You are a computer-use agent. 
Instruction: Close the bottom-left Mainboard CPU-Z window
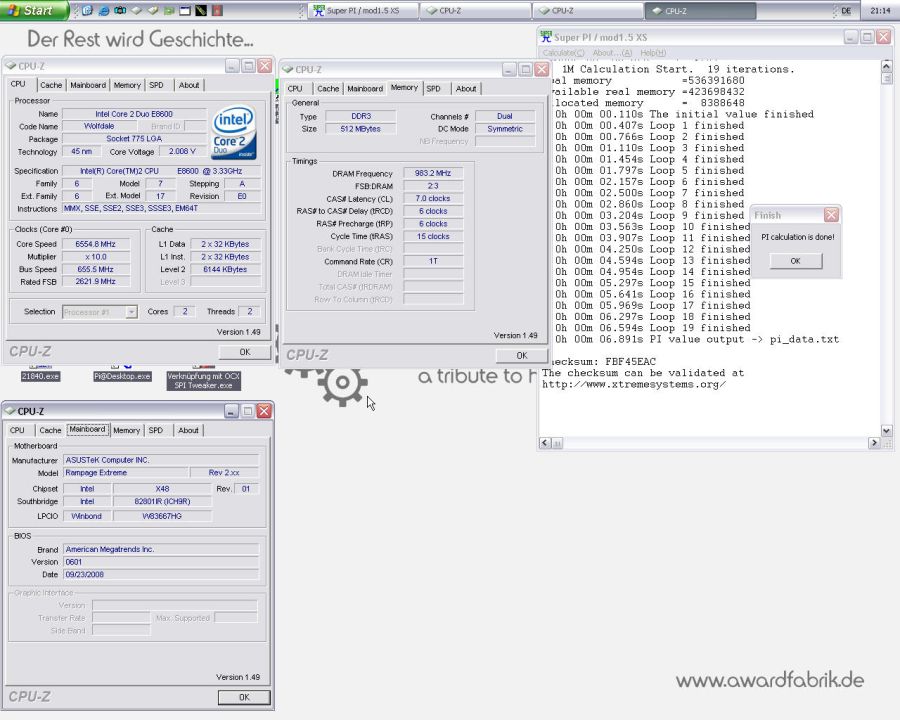coord(263,411)
